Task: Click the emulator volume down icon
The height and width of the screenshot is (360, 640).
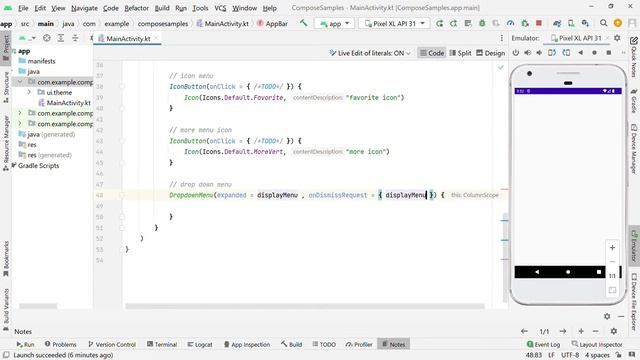Action: (539, 53)
